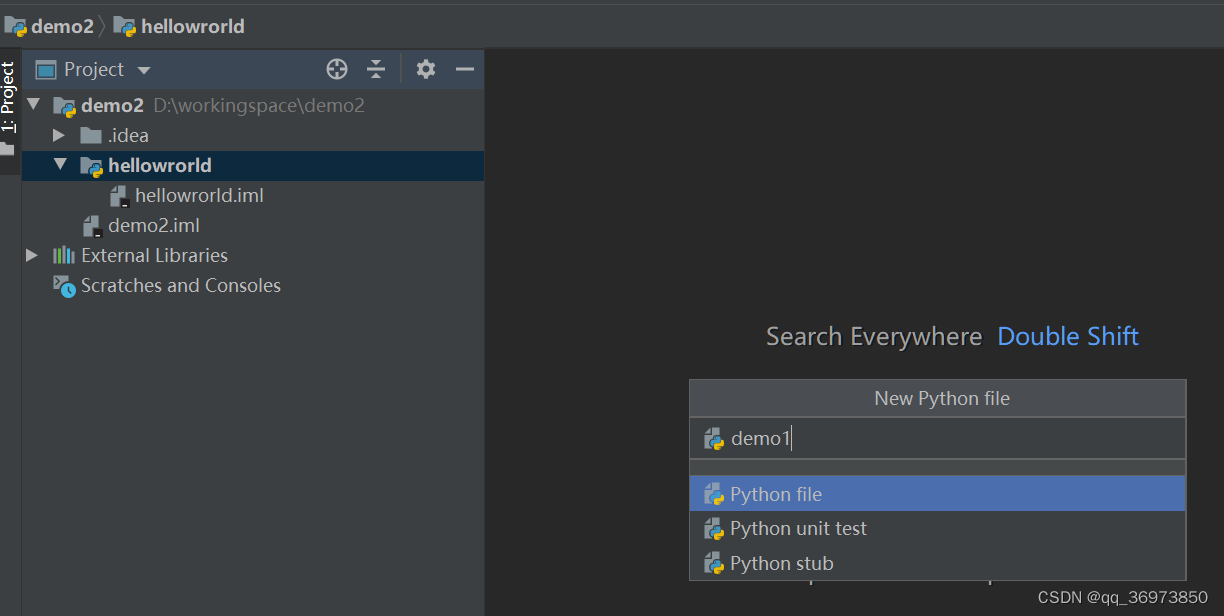Click the Python file icon beside demo1 input
Viewport: 1224px width, 616px height.
(716, 438)
